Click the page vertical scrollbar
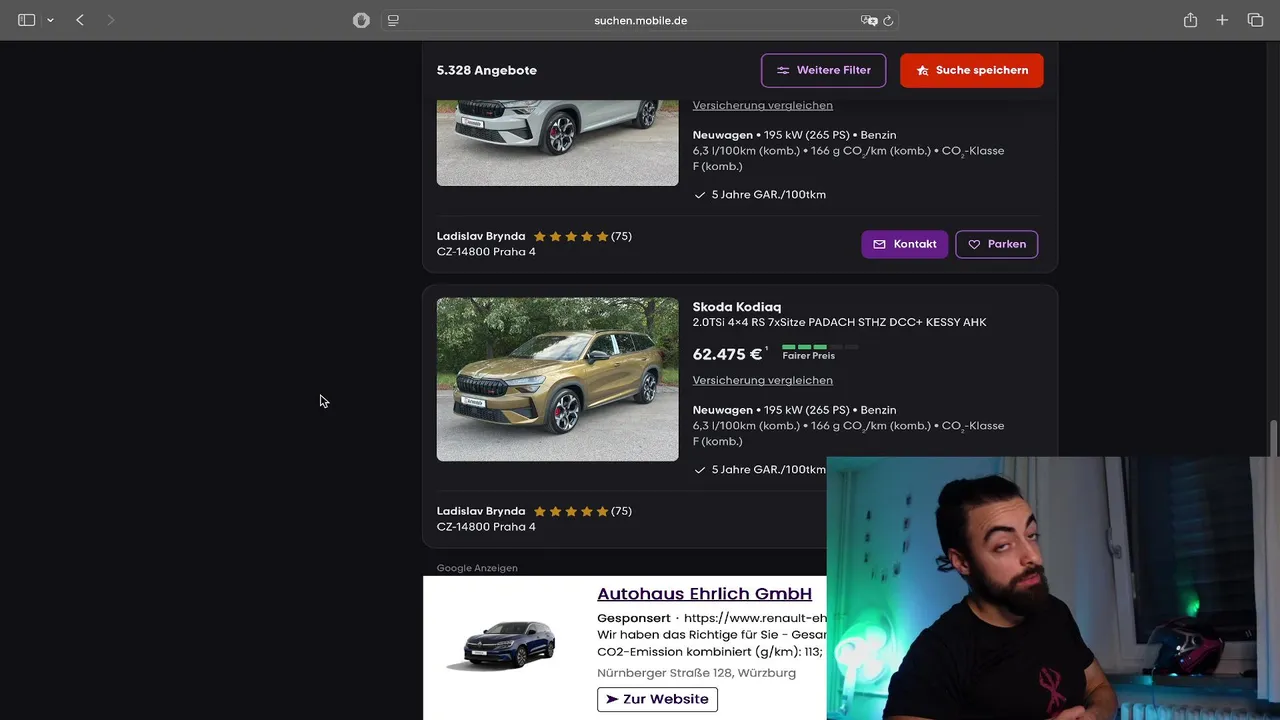Image resolution: width=1280 pixels, height=720 pixels. 1273,437
